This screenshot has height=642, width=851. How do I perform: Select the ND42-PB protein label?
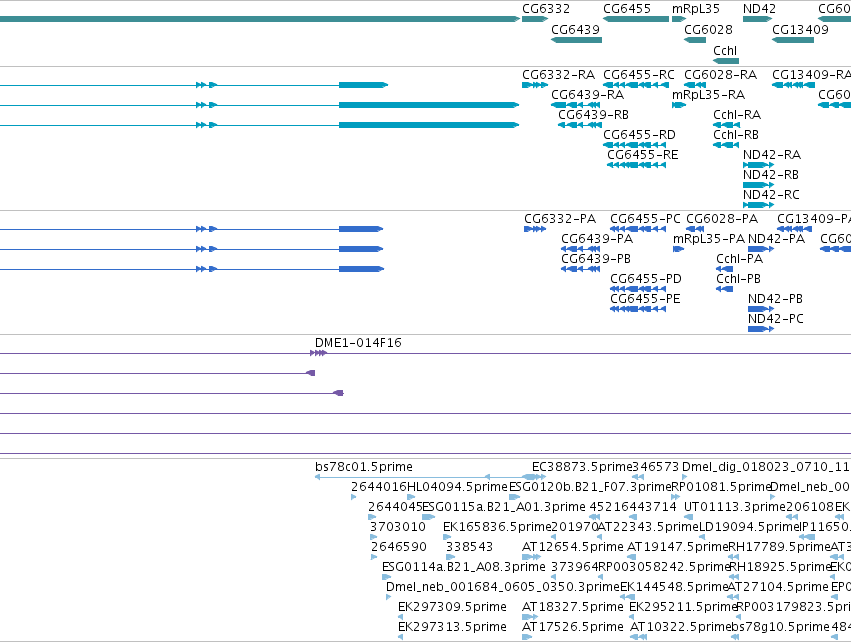coord(775,299)
